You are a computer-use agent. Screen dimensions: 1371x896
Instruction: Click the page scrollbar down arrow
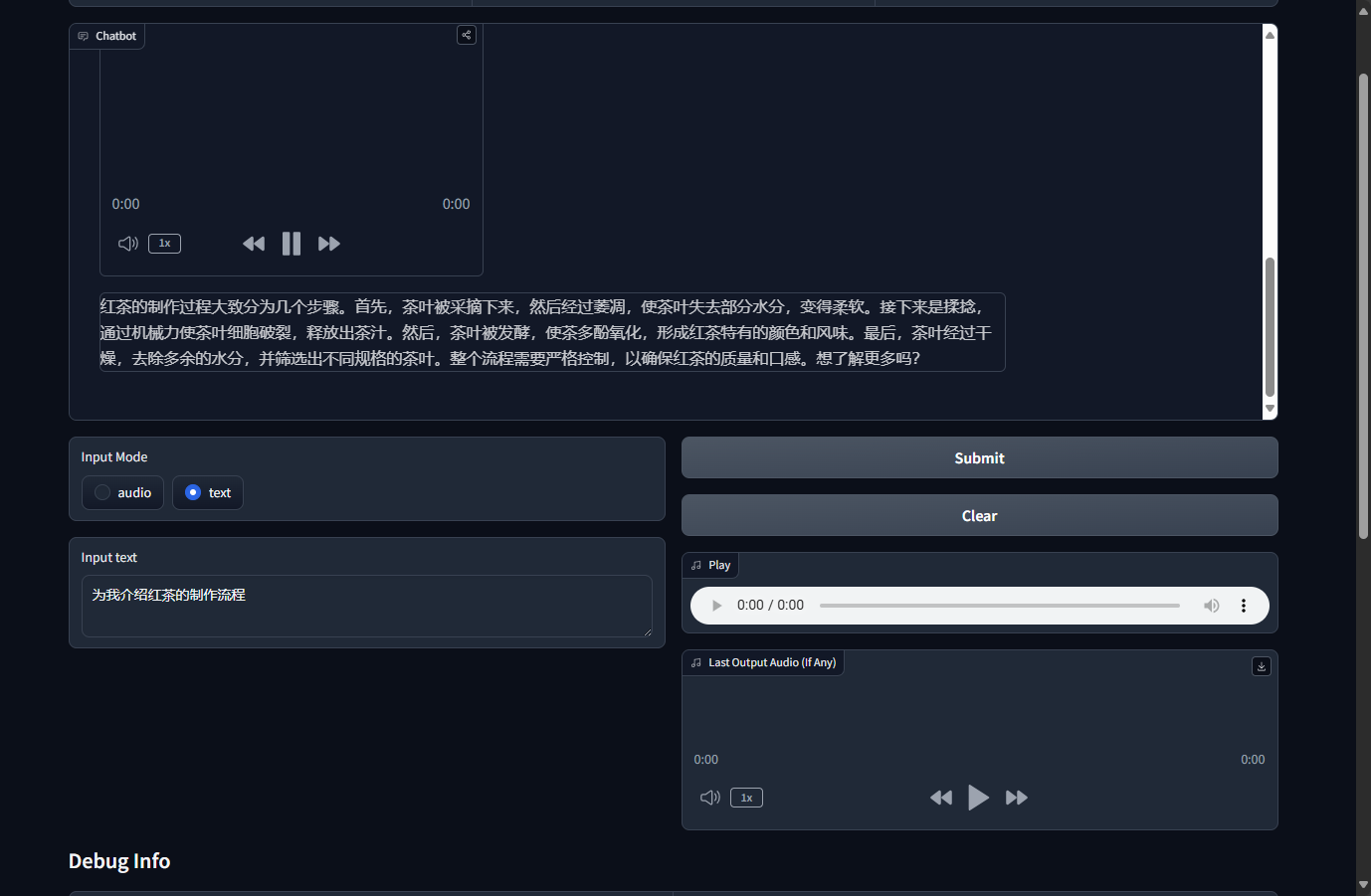click(1363, 885)
